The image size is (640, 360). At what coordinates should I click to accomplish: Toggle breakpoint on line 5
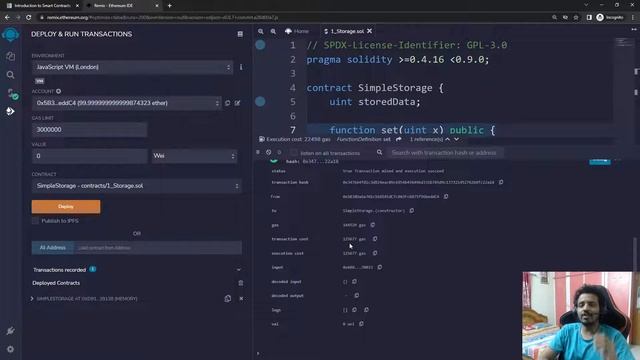point(260,102)
